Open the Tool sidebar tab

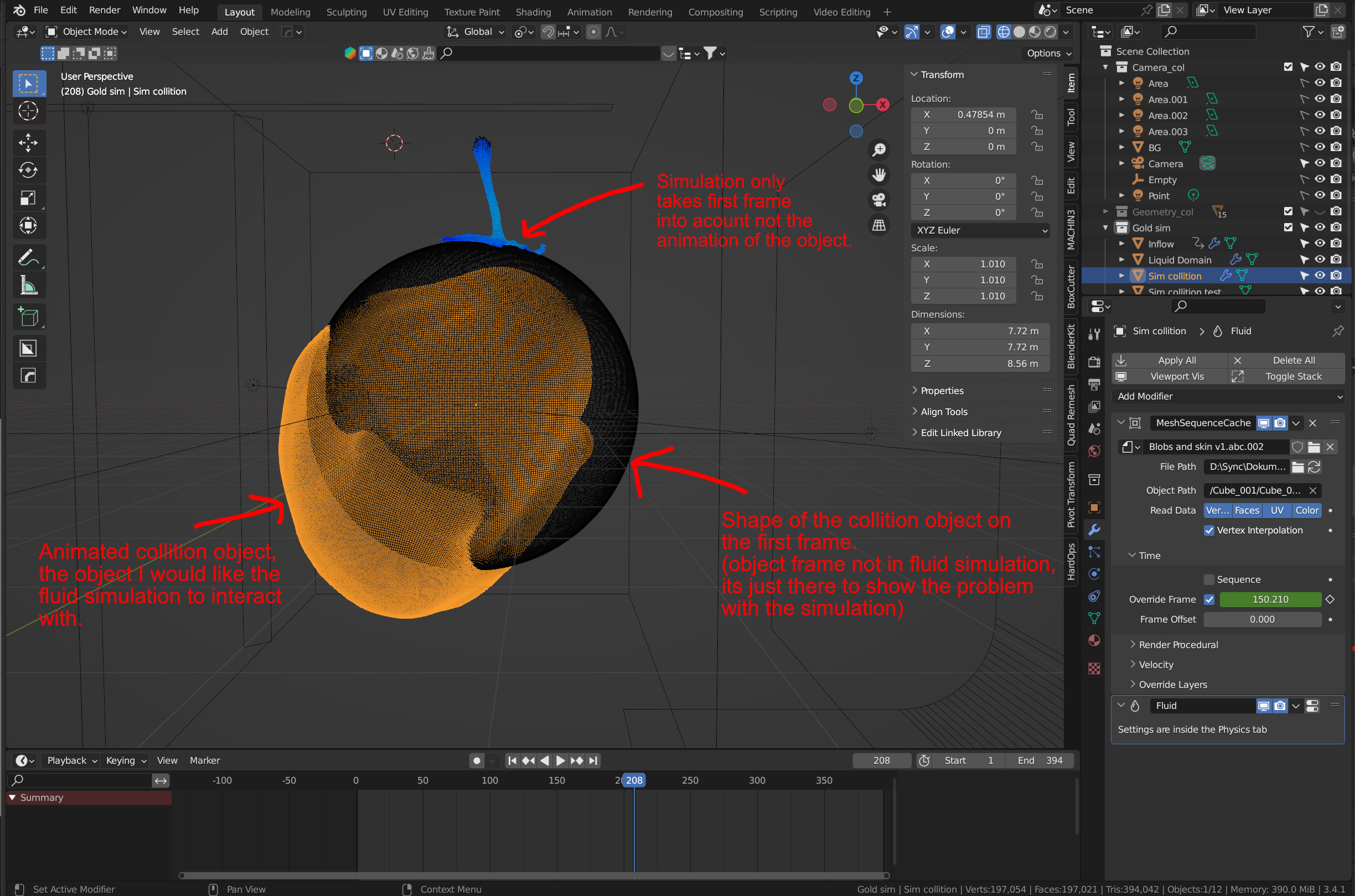point(1070,118)
